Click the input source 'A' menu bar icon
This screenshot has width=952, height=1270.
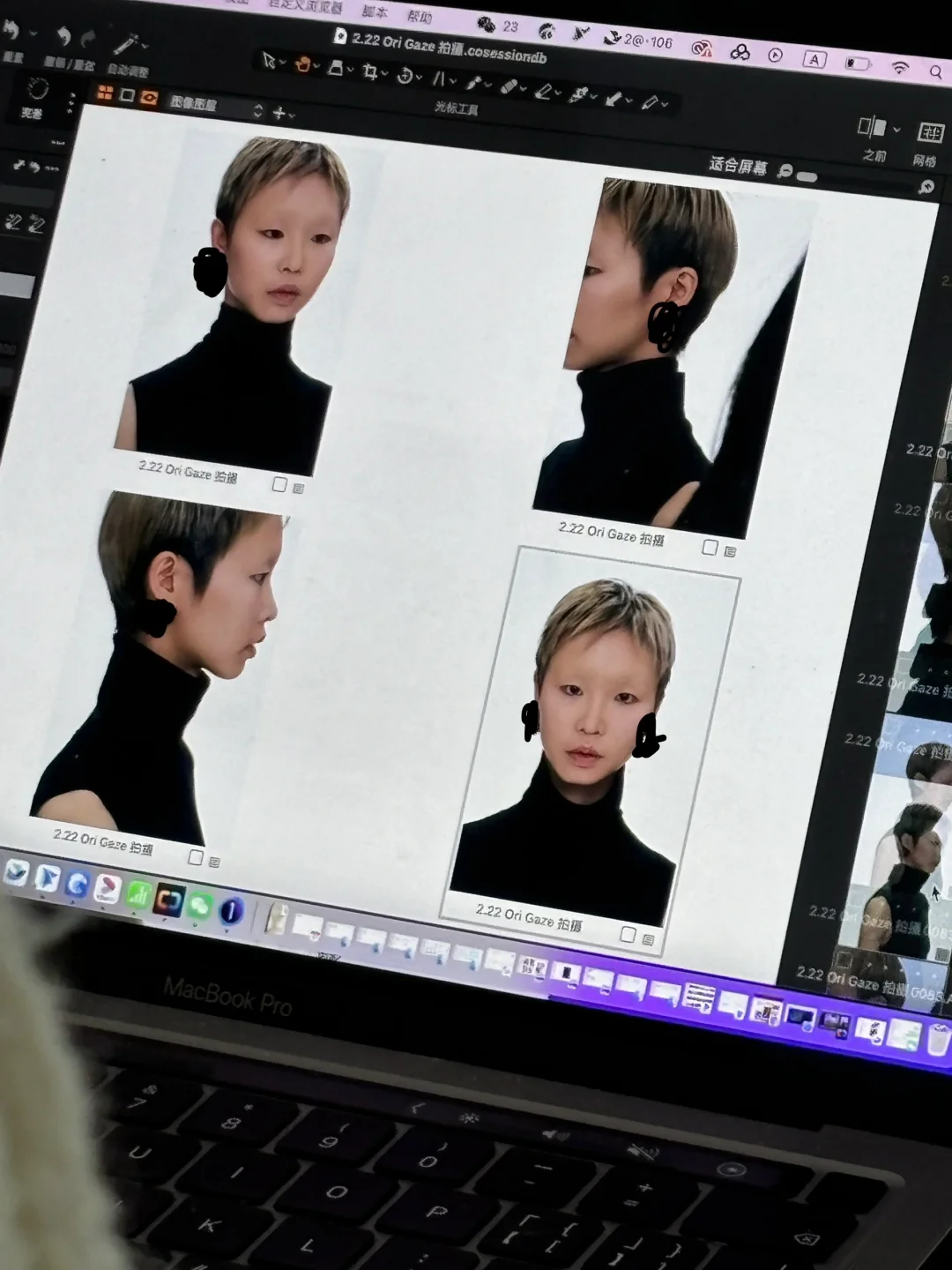815,59
